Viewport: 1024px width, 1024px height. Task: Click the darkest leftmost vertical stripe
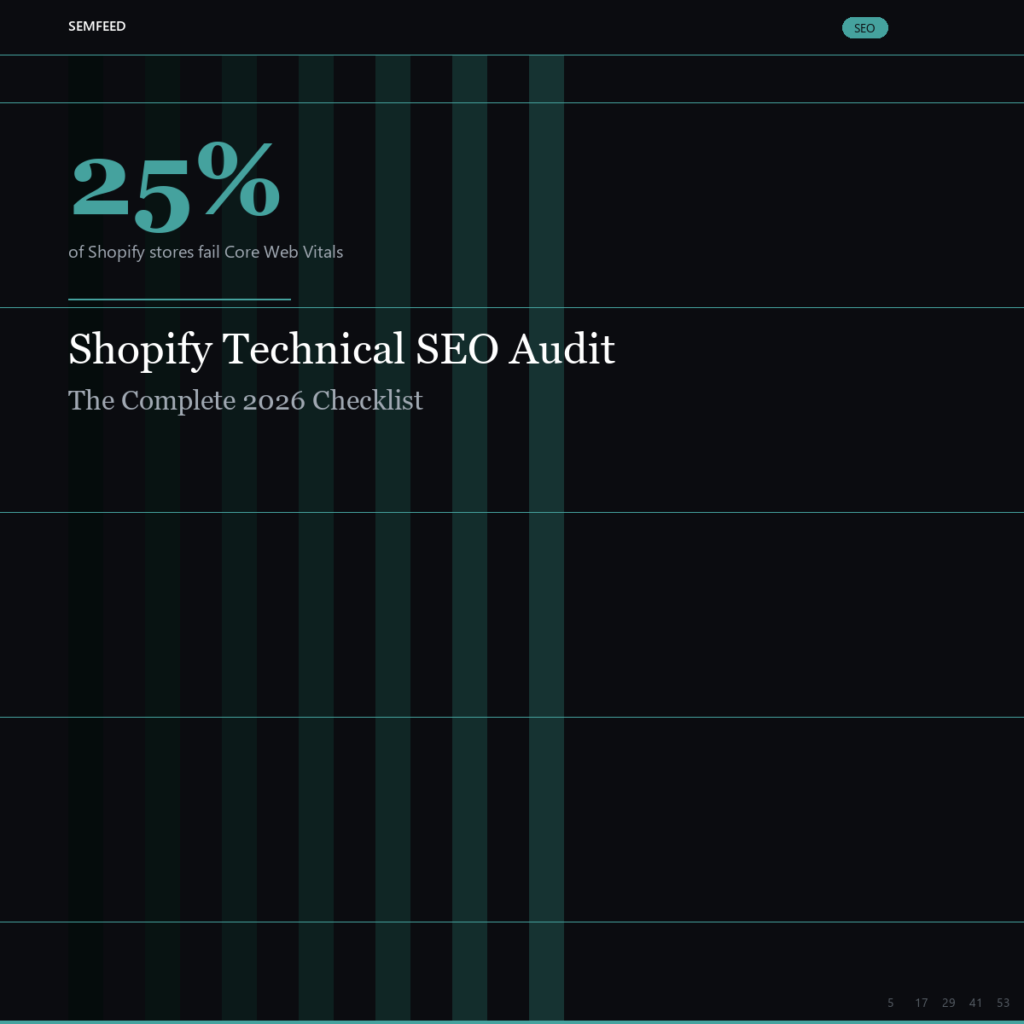pos(85,538)
